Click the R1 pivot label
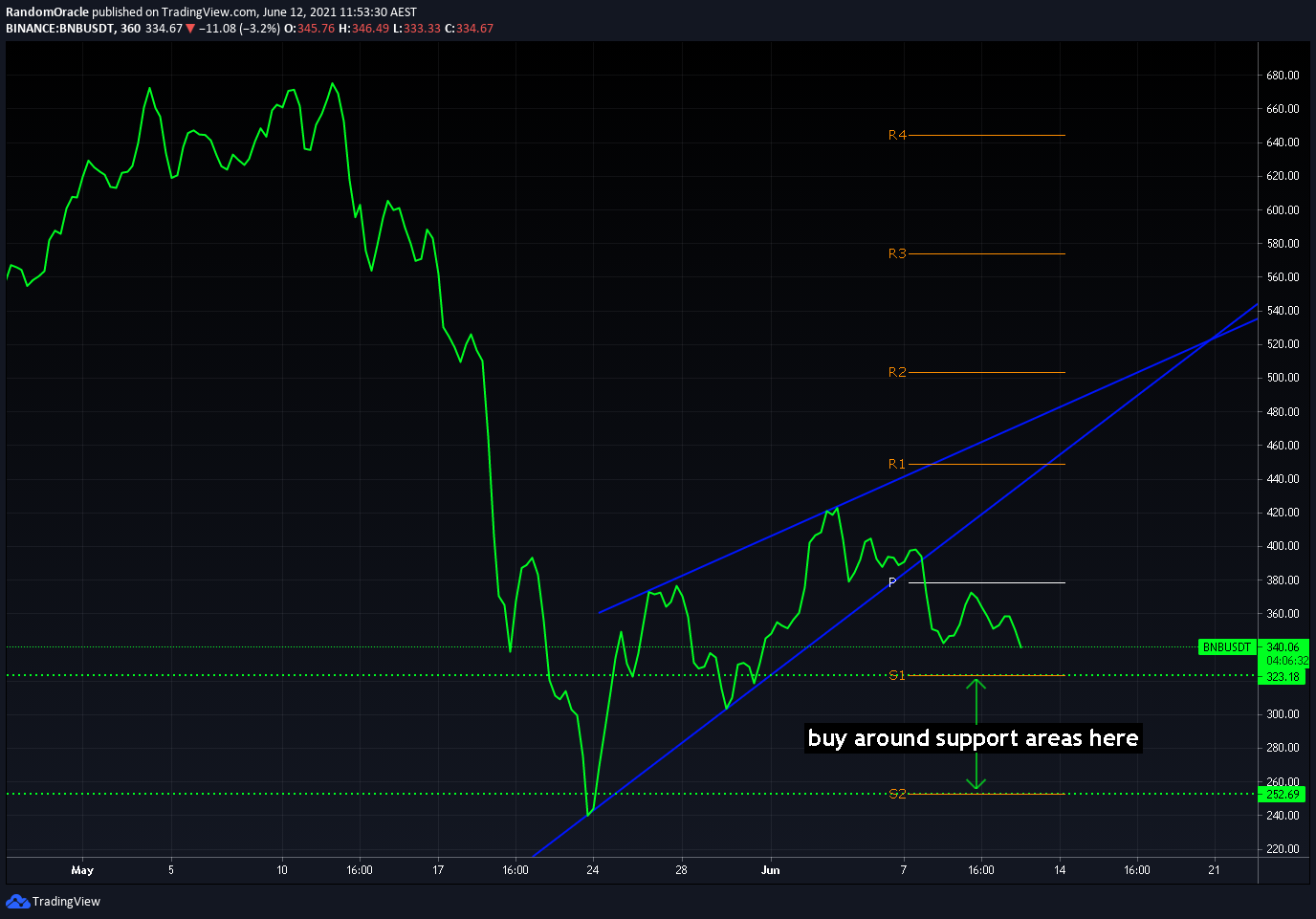Screen dimensions: 1316x919 coord(897,464)
